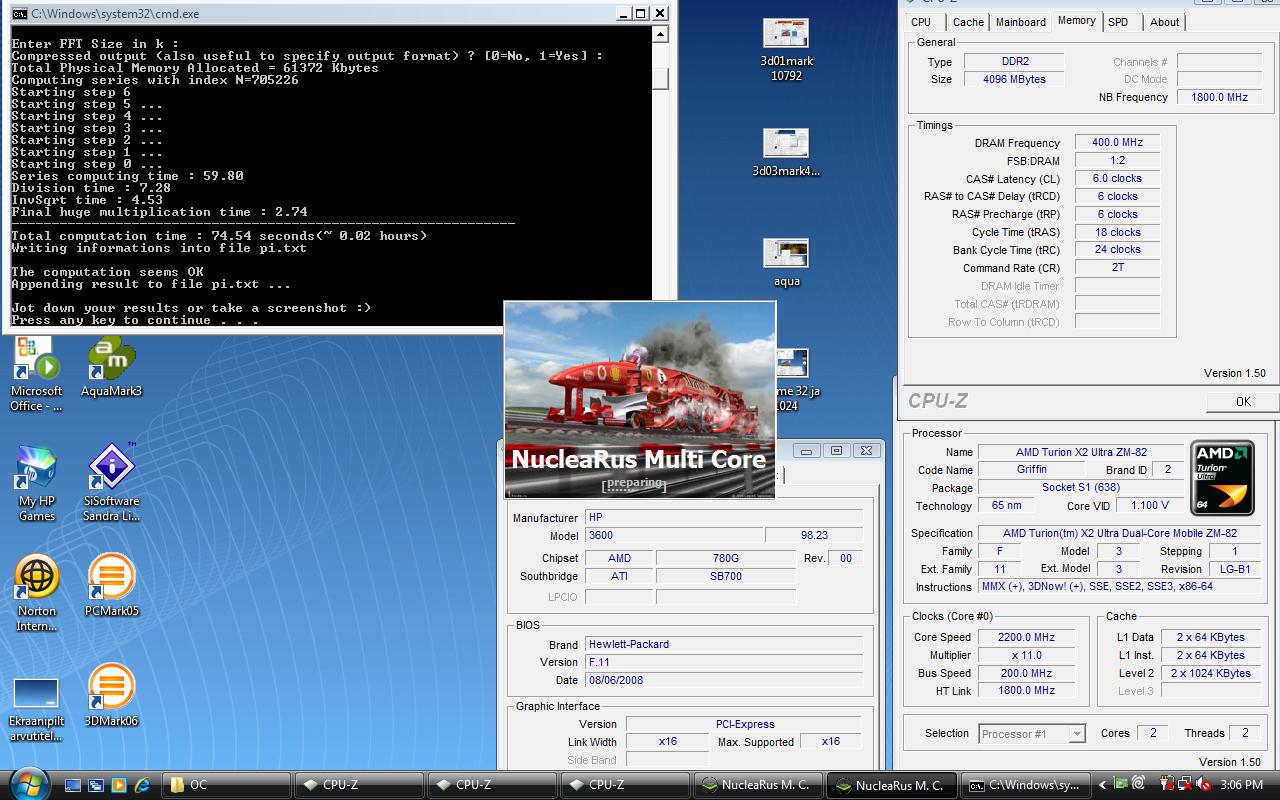Open the Norton Internet Security shortcut

(36, 593)
